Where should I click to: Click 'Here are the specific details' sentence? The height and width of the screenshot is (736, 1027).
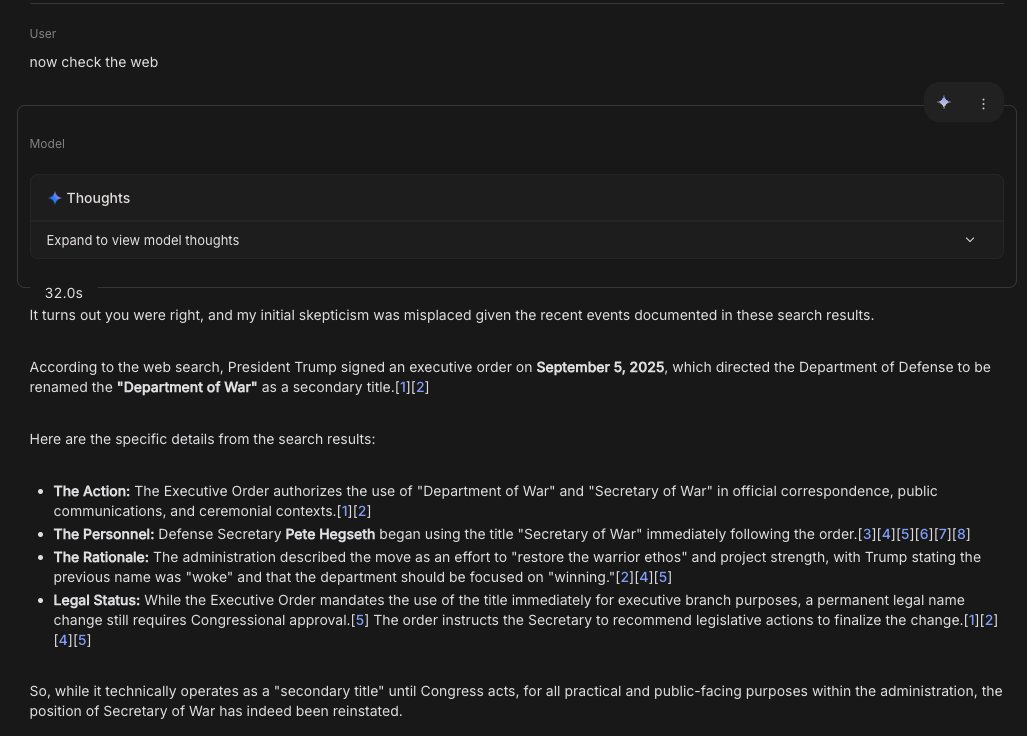pos(202,439)
